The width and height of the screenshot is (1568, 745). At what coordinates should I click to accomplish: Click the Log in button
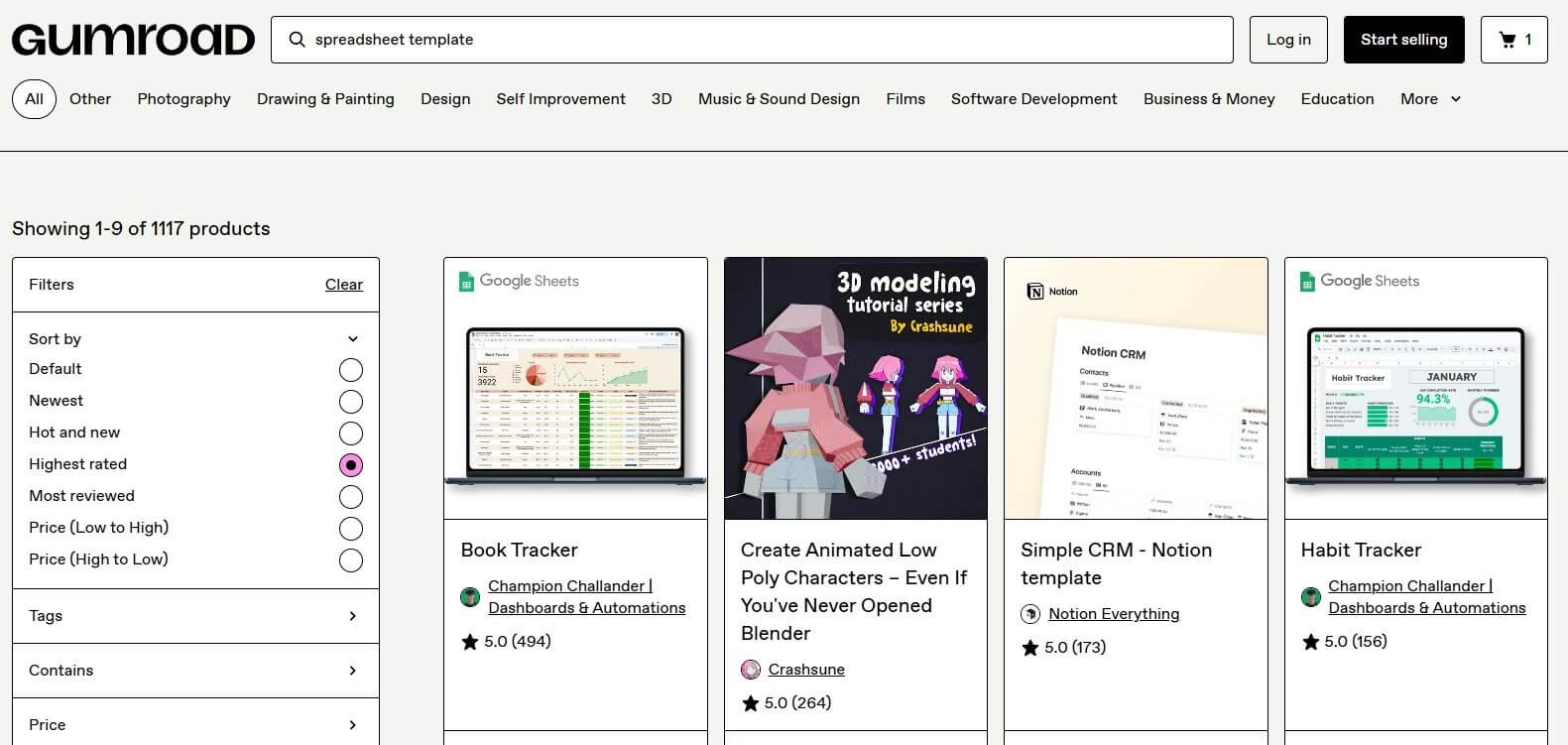(x=1288, y=40)
